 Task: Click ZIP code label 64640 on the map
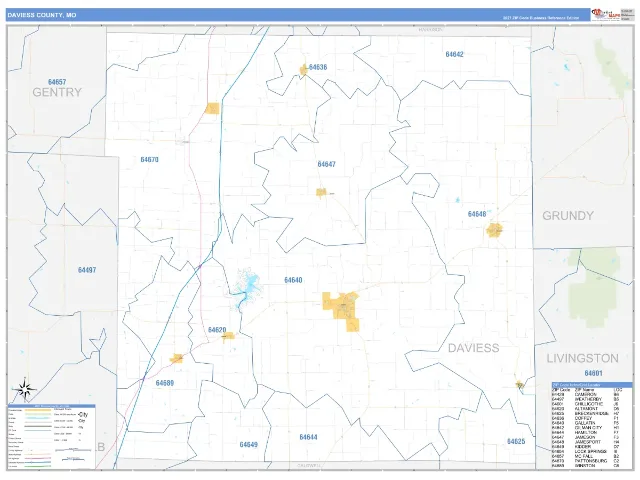click(x=293, y=280)
